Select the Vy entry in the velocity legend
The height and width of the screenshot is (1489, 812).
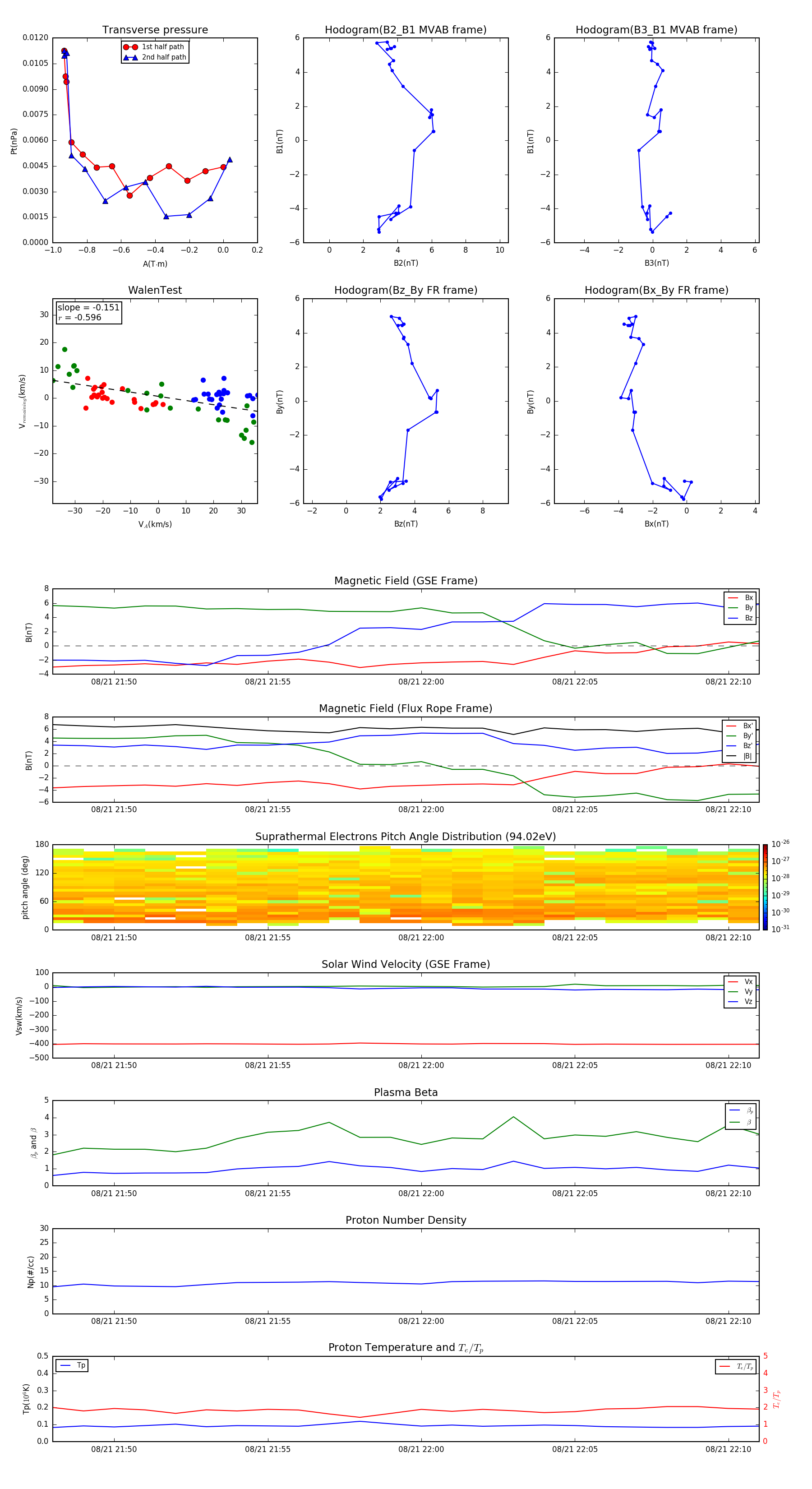tap(740, 992)
